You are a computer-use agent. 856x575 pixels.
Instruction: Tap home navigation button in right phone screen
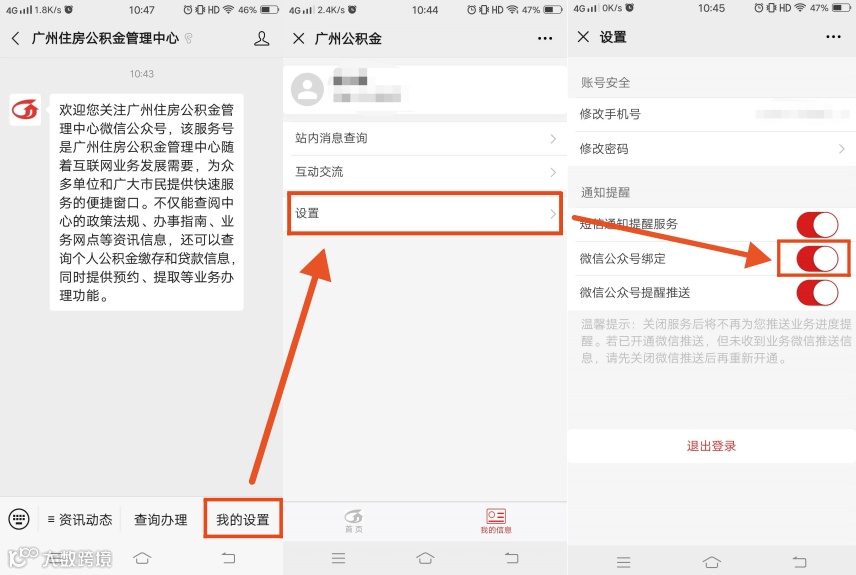(711, 562)
